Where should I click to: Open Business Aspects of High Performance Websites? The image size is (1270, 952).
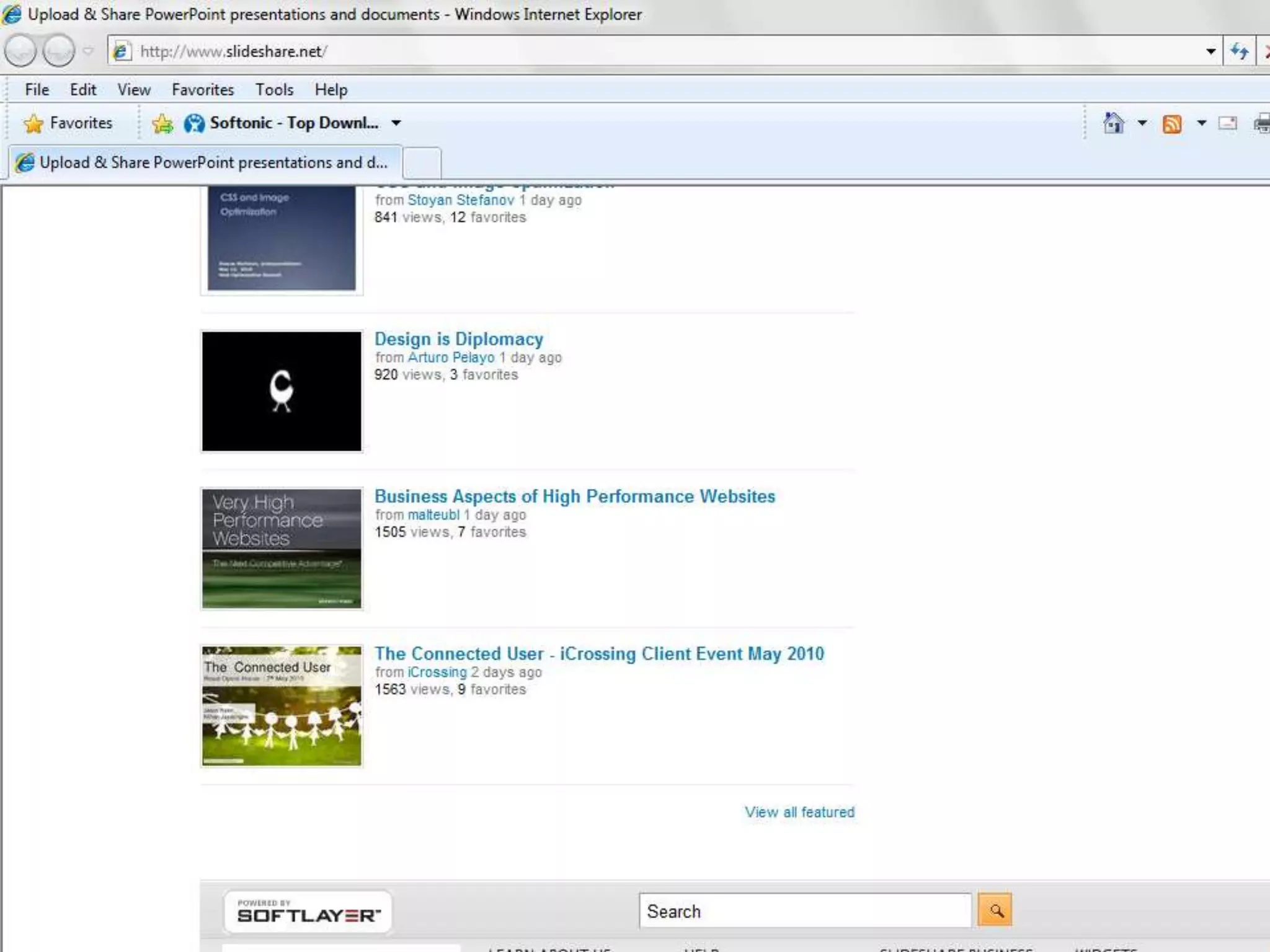pos(575,496)
